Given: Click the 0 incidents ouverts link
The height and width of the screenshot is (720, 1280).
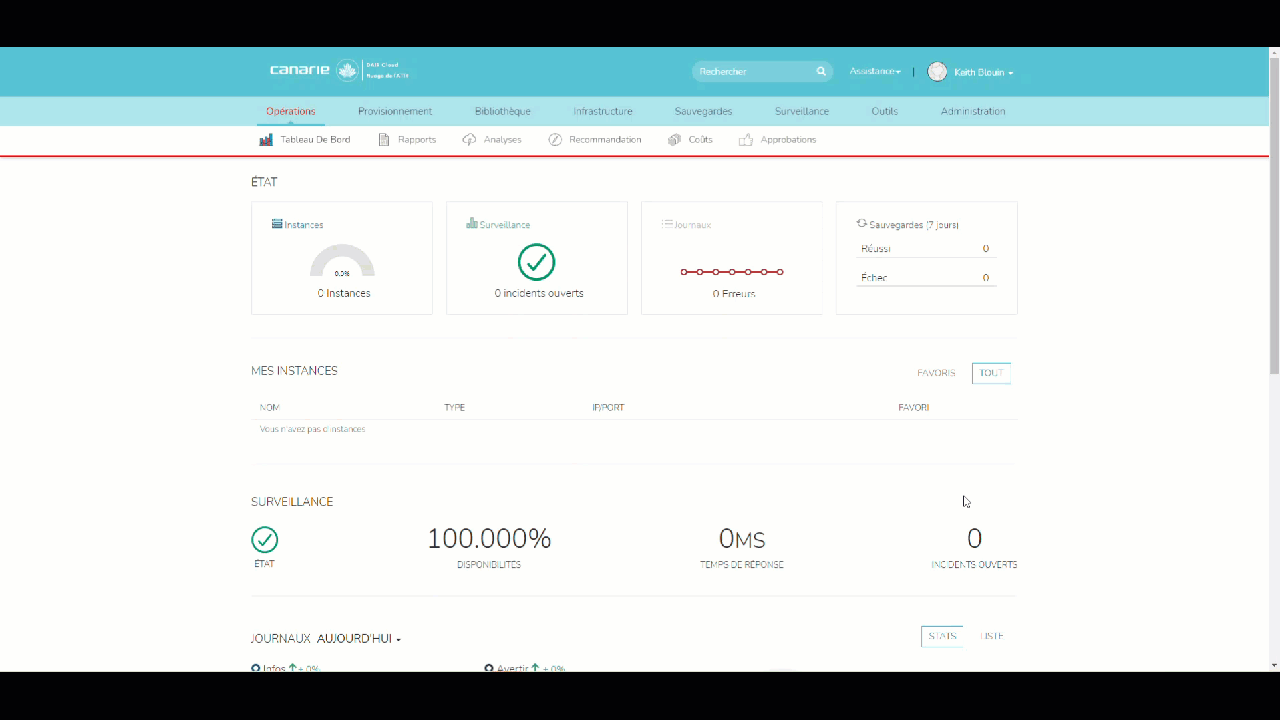Looking at the screenshot, I should [x=539, y=294].
